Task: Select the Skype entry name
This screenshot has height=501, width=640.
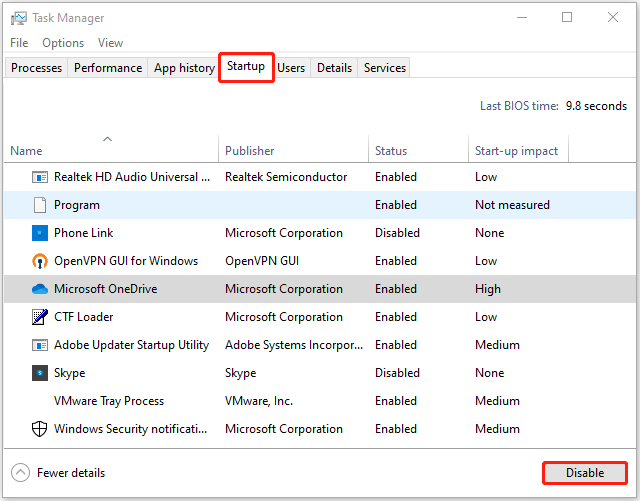Action: pyautogui.click(x=69, y=373)
